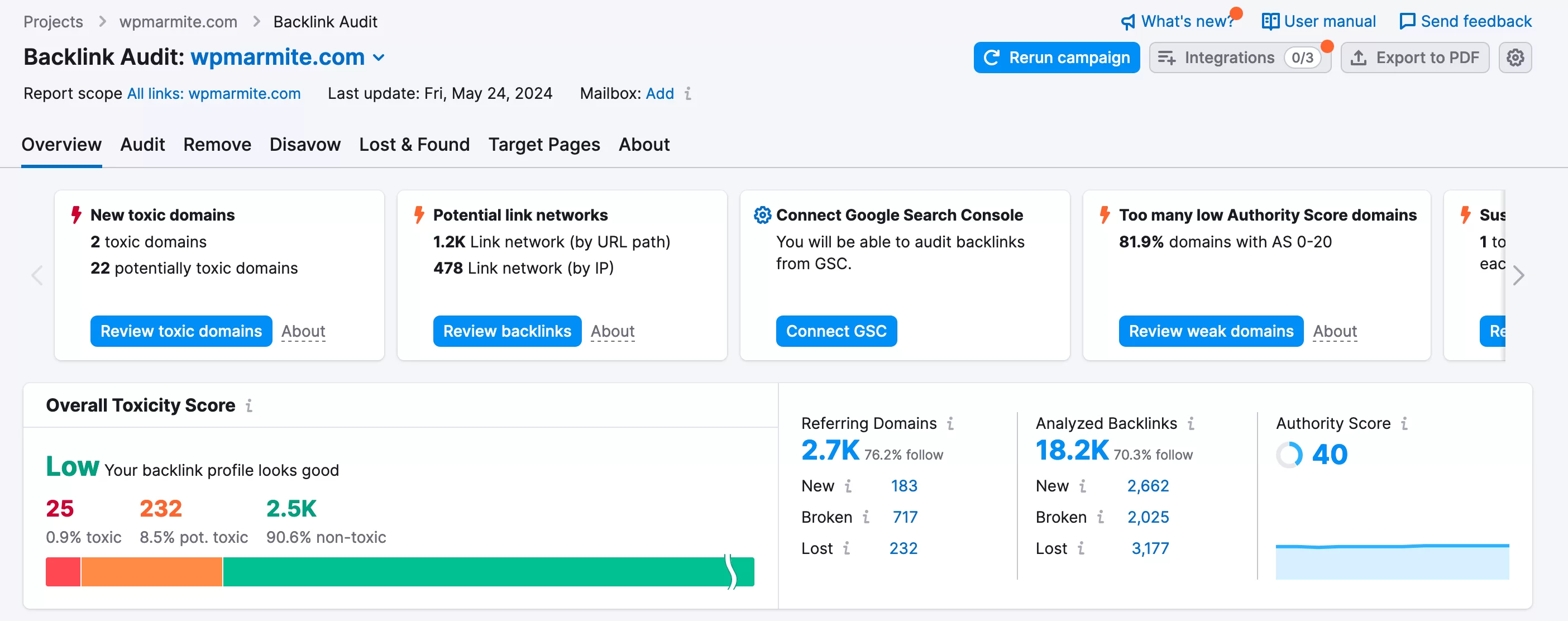Image resolution: width=1568 pixels, height=621 pixels.
Task: Click the Mailbox Add link
Action: point(659,93)
